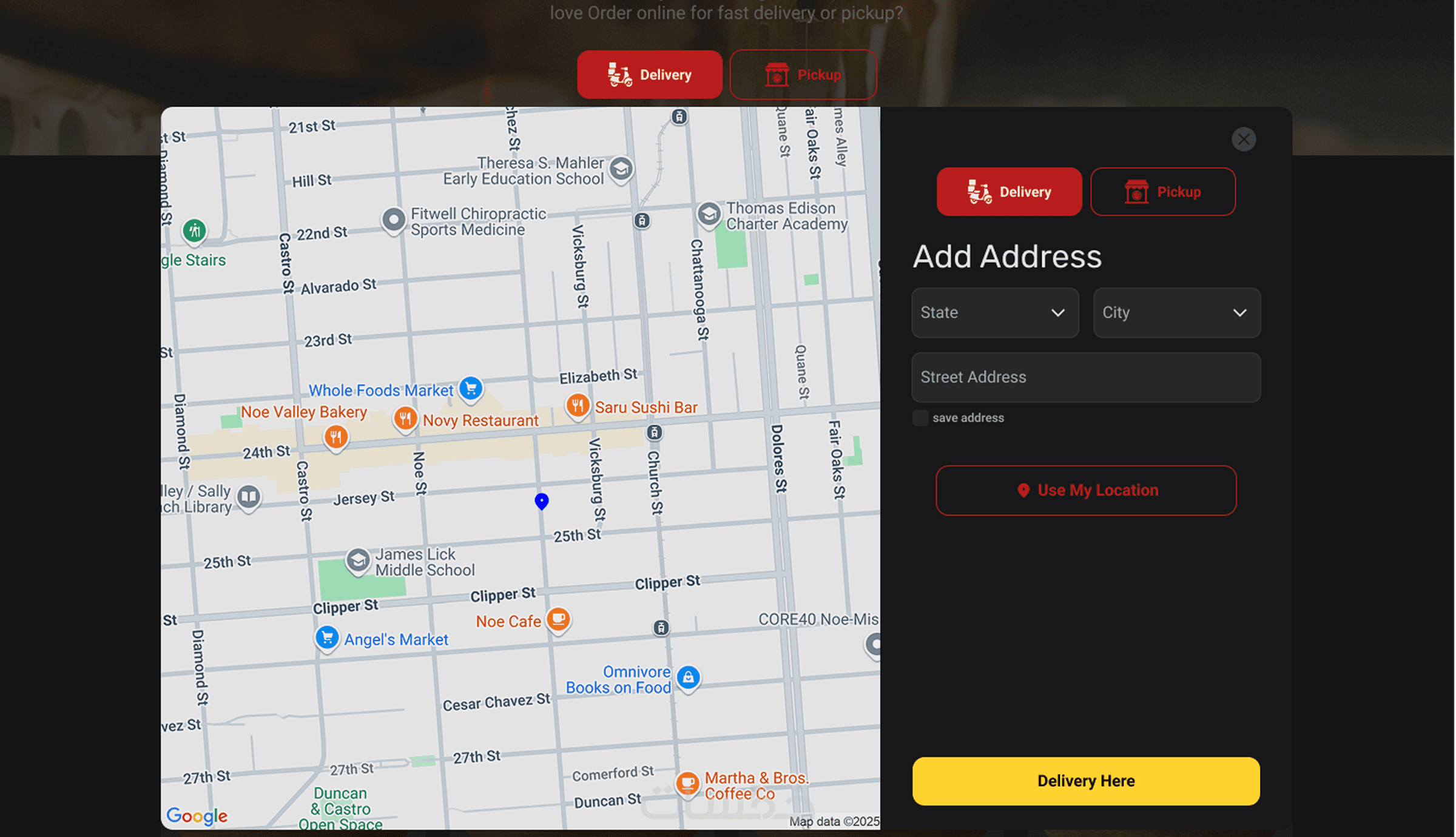Click Fitwell Chiropractic map marker
Image resolution: width=1456 pixels, height=837 pixels.
[x=394, y=219]
